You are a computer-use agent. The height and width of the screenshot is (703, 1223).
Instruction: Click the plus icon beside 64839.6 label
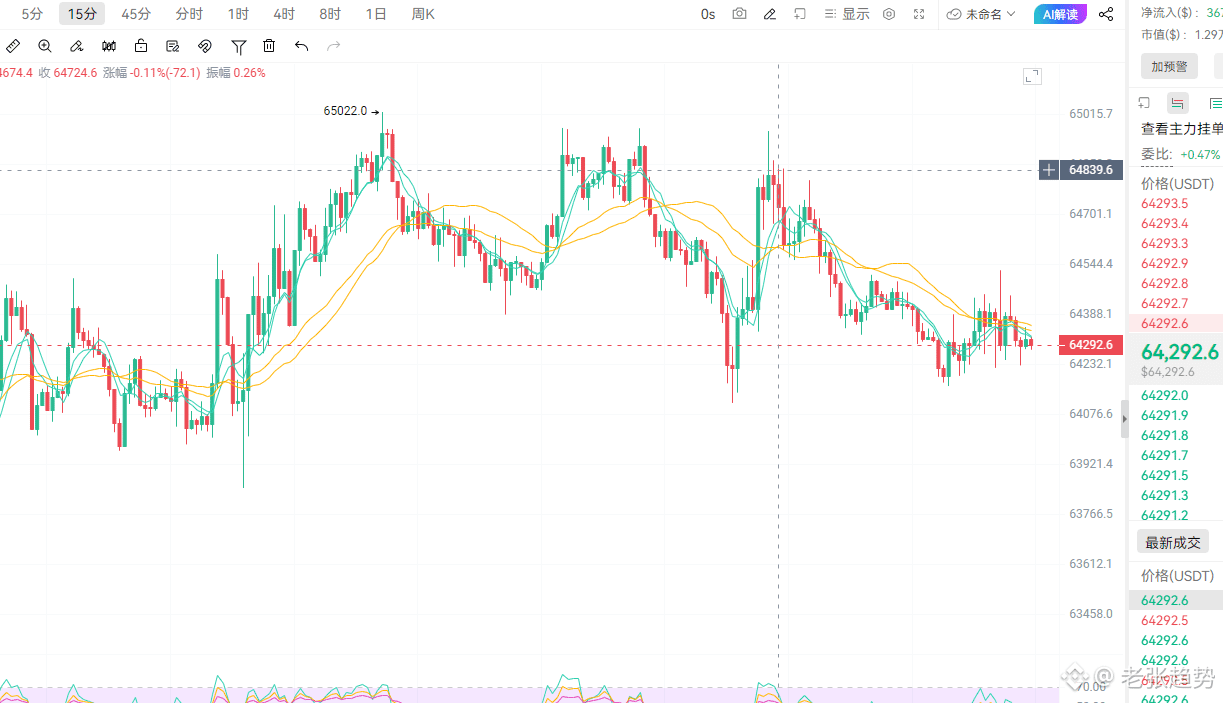coord(1048,170)
